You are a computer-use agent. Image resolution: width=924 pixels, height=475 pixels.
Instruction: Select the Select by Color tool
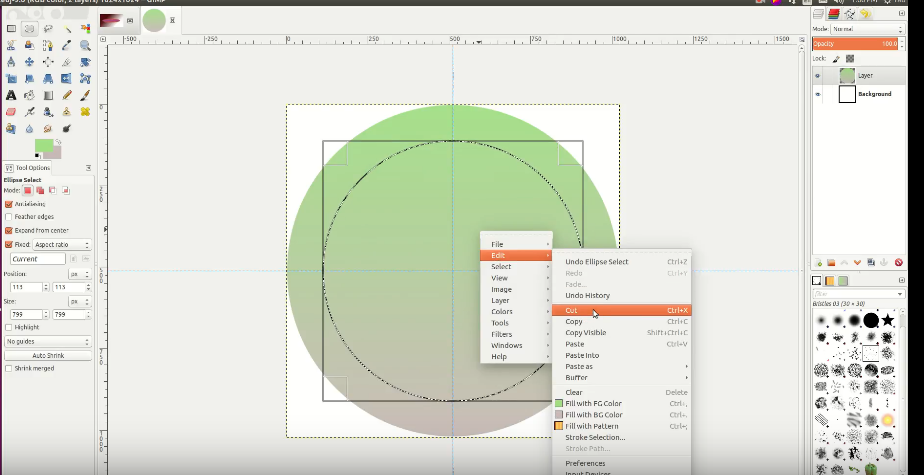pos(85,28)
